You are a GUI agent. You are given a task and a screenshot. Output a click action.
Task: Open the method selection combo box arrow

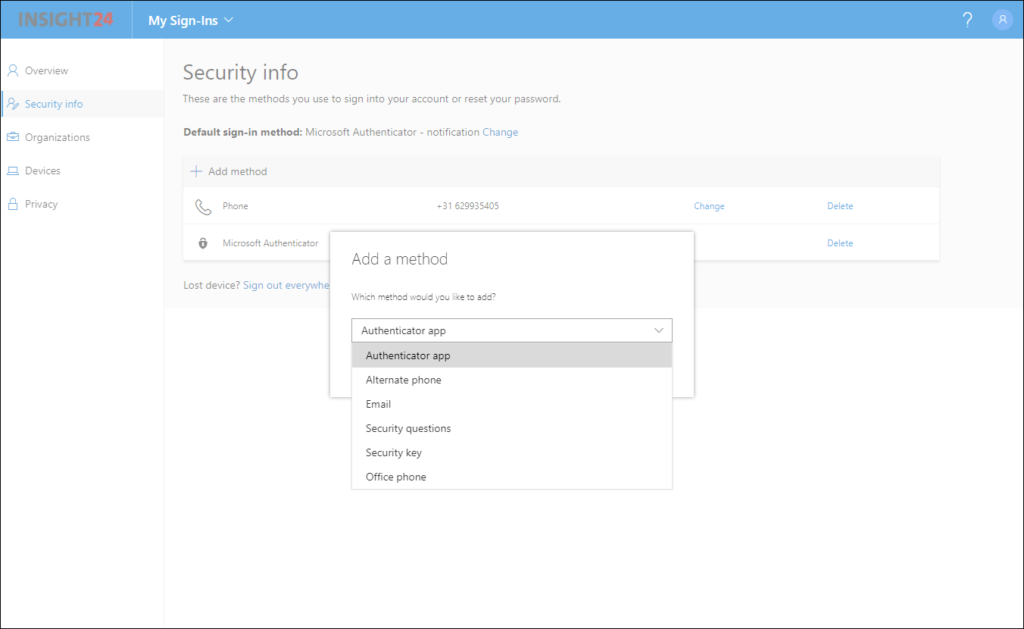click(659, 330)
